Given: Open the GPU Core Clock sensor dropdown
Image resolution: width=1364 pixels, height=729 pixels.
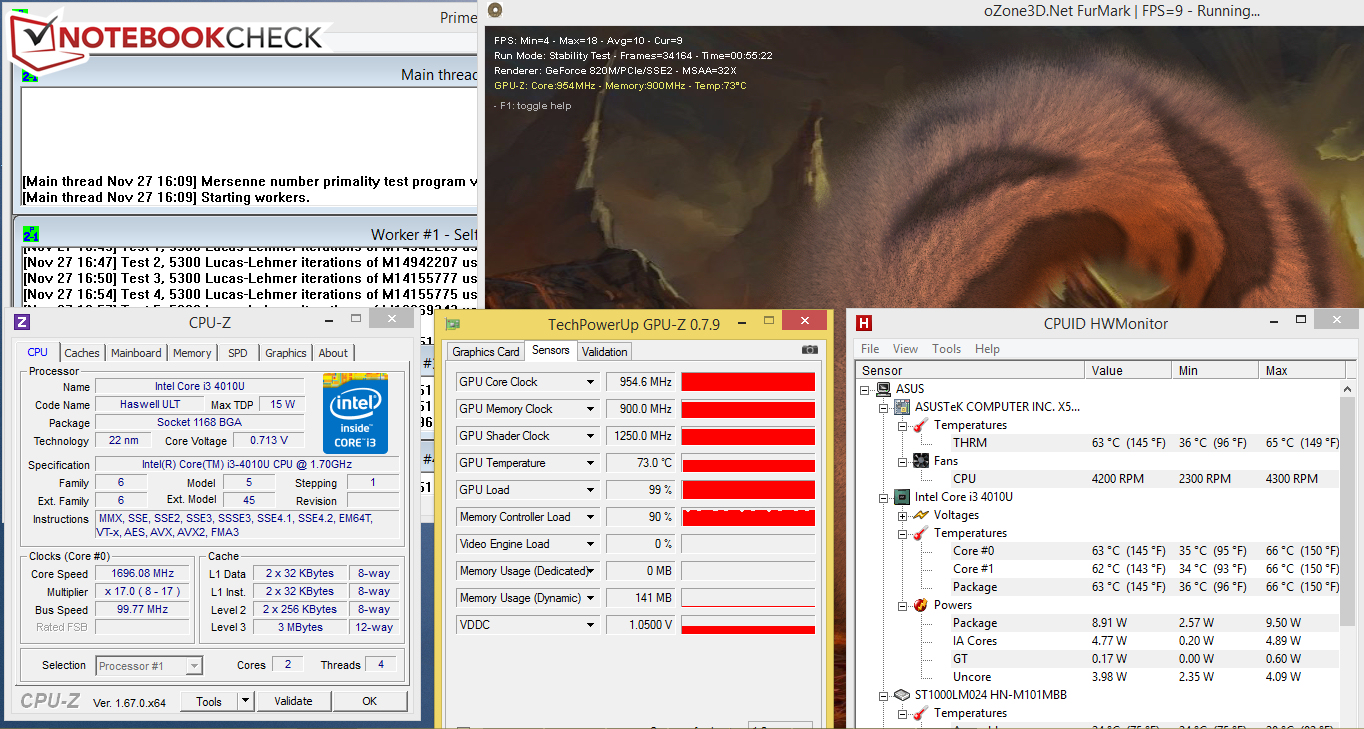Looking at the screenshot, I should (x=591, y=382).
